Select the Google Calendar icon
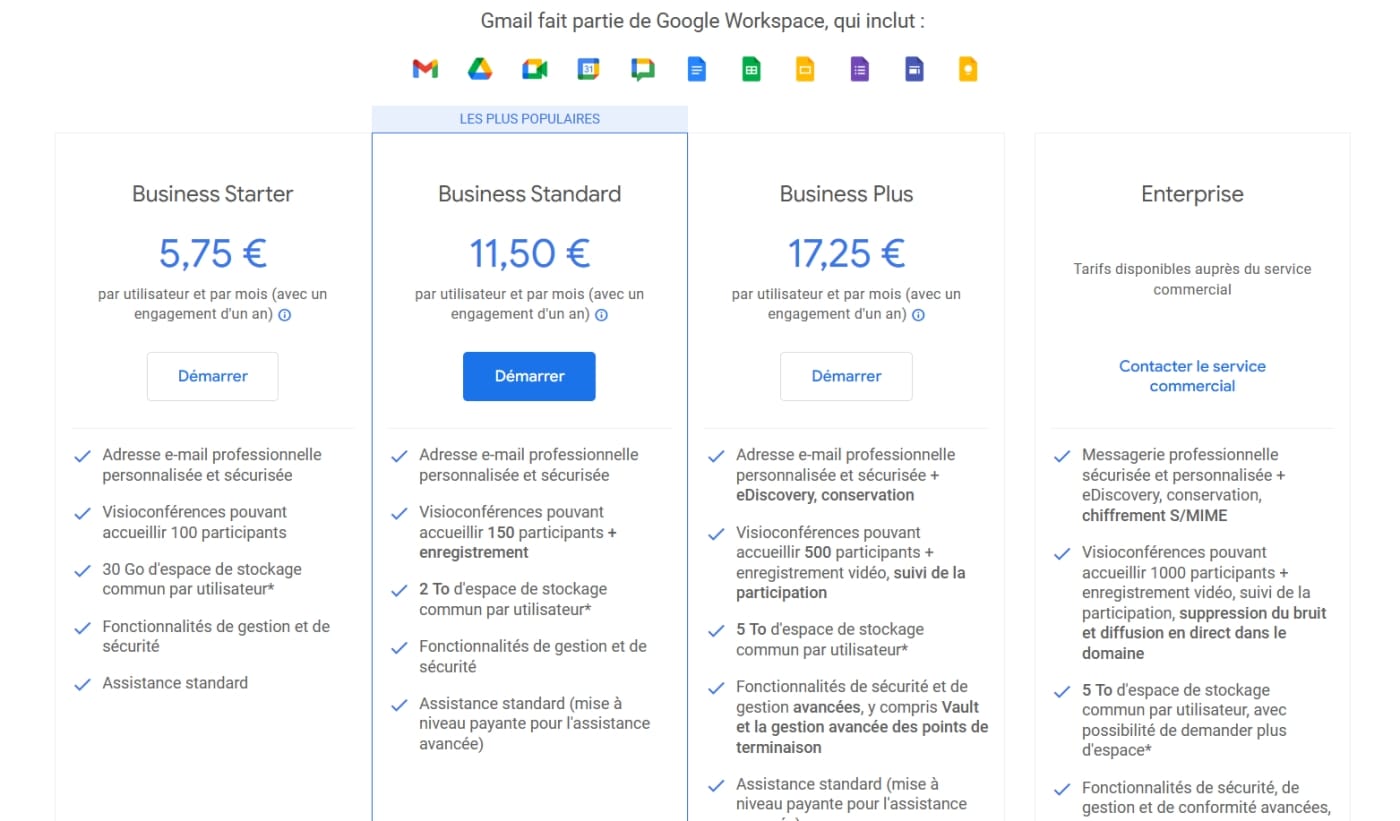 click(x=589, y=69)
